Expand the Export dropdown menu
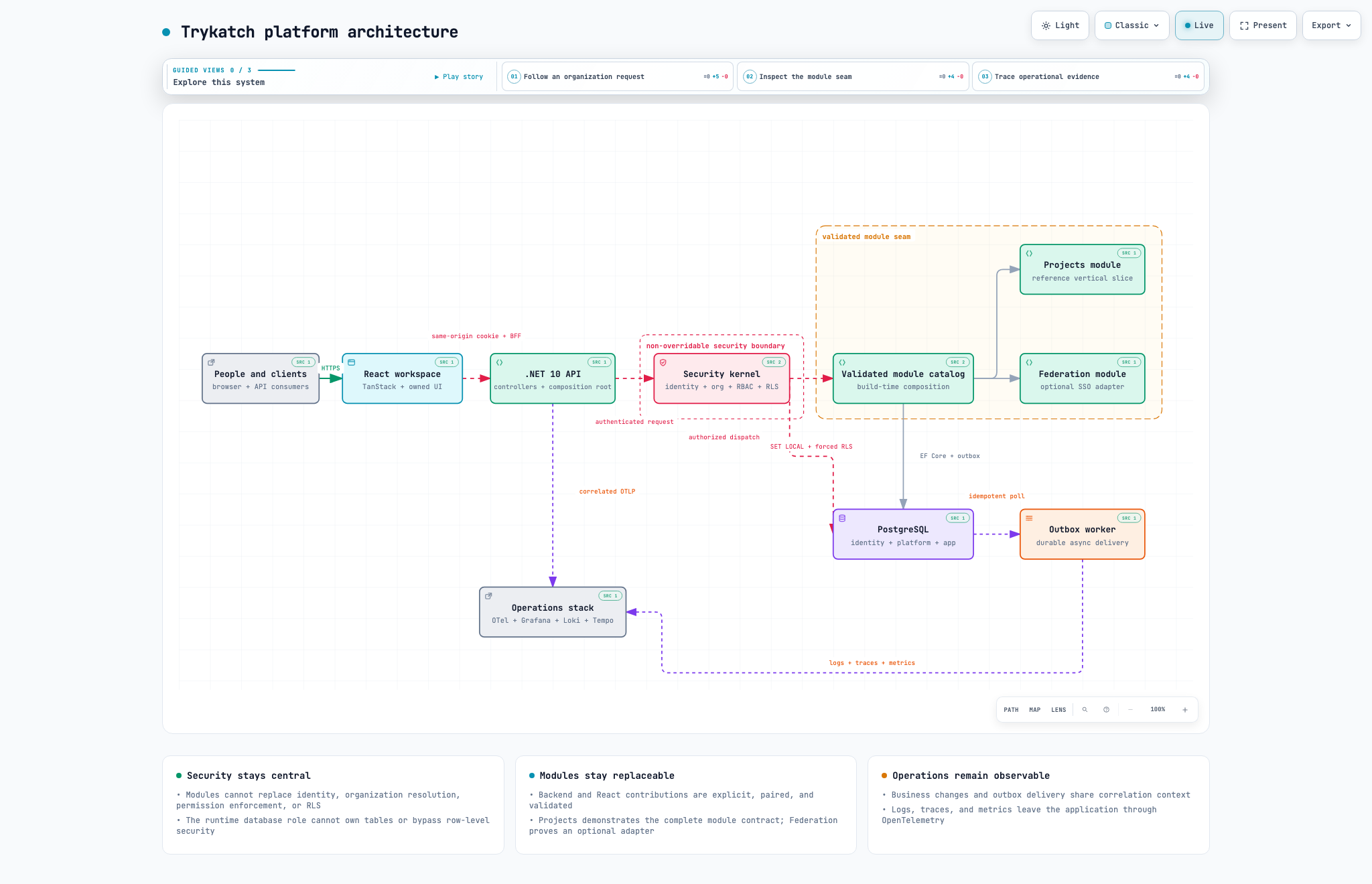The height and width of the screenshot is (884, 1372). 1331,25
